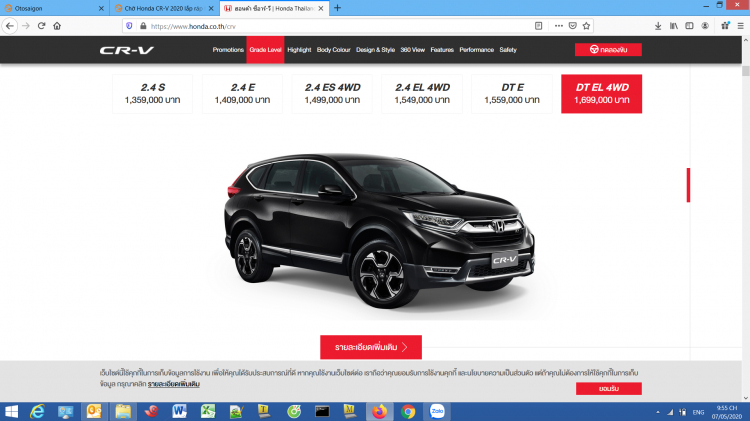
Task: Show hidden tray icons arrow
Action: pyautogui.click(x=658, y=412)
